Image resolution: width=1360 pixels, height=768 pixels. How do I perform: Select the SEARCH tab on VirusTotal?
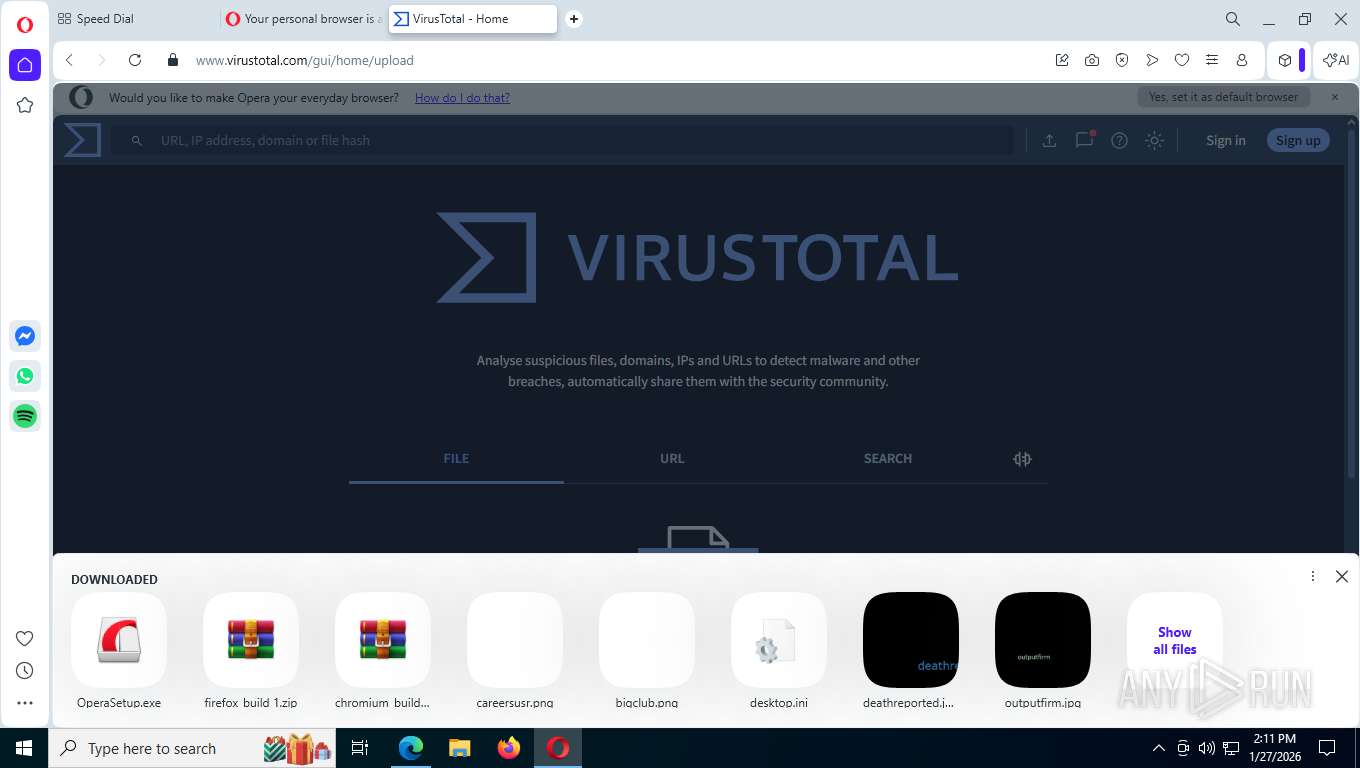(x=888, y=459)
